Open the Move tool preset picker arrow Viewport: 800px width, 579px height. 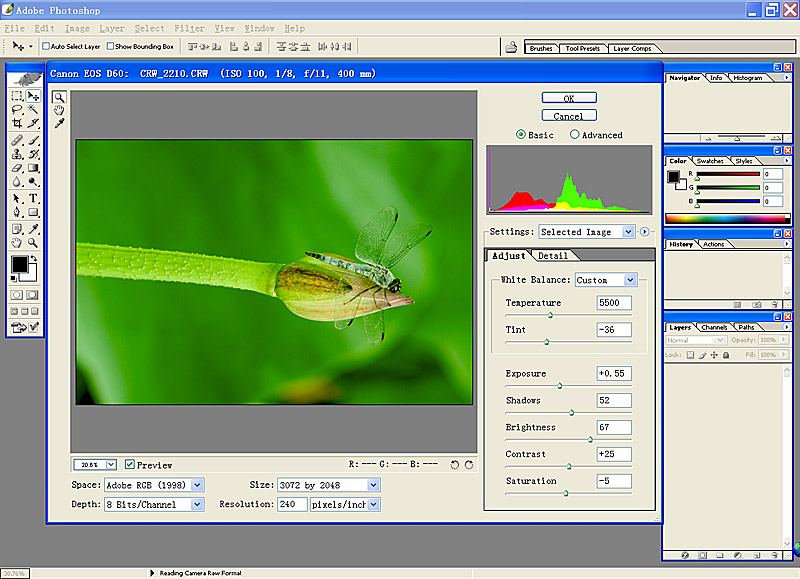31,46
